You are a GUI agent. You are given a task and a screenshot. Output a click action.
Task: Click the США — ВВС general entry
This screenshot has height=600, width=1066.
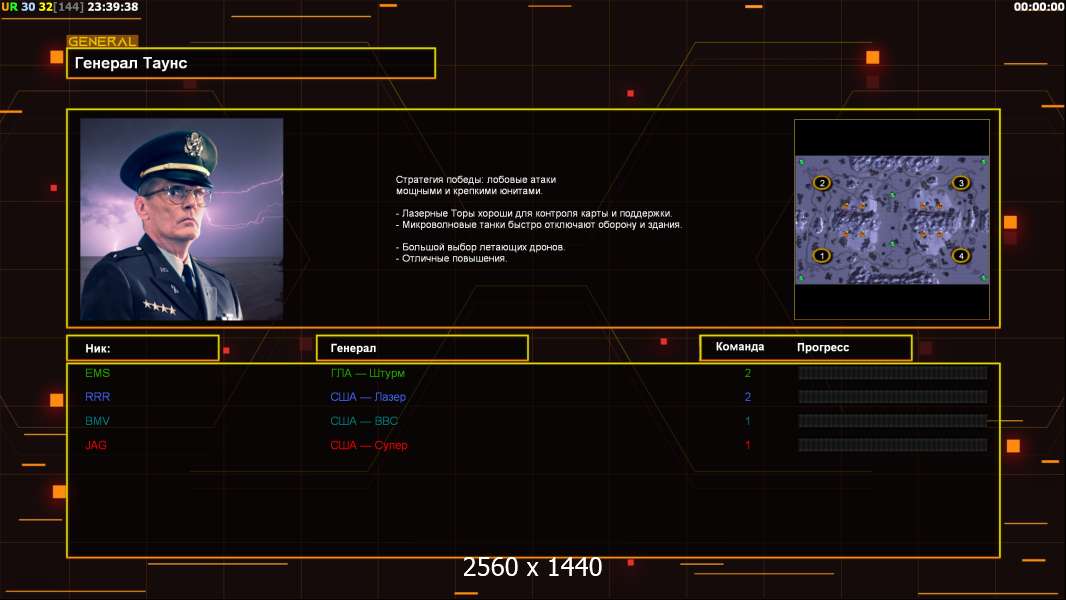[x=364, y=421]
